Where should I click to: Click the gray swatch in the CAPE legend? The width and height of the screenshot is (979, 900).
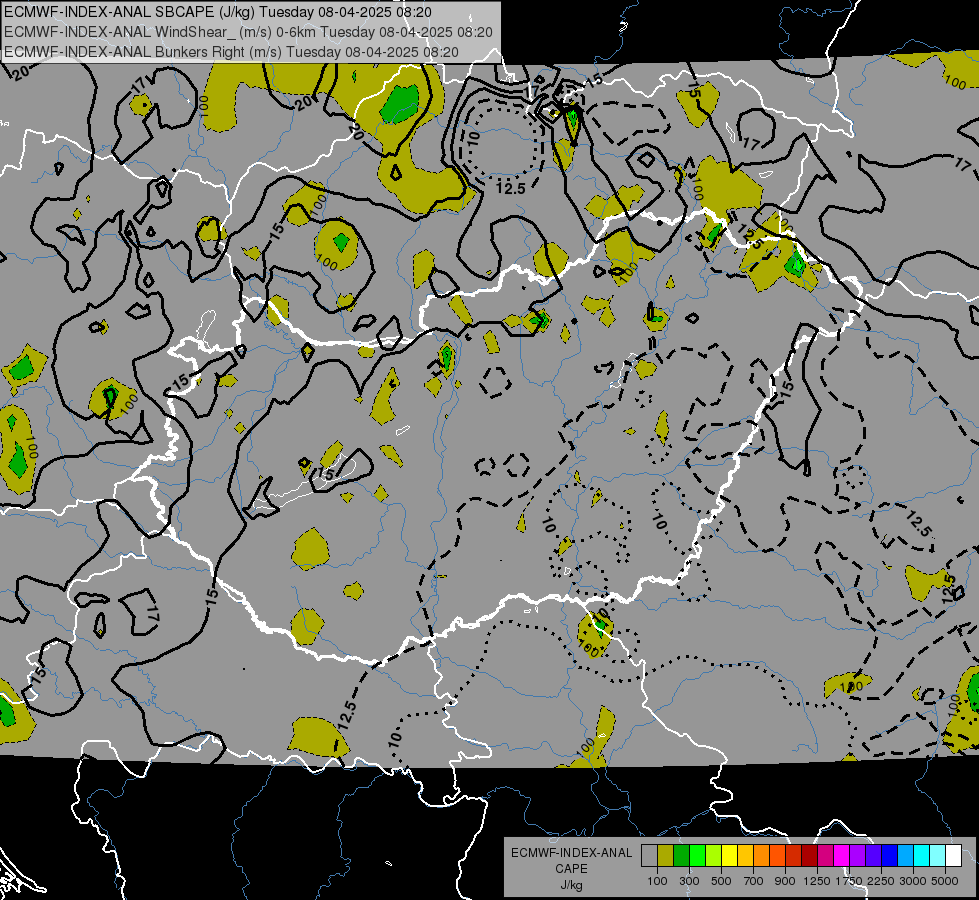(649, 855)
